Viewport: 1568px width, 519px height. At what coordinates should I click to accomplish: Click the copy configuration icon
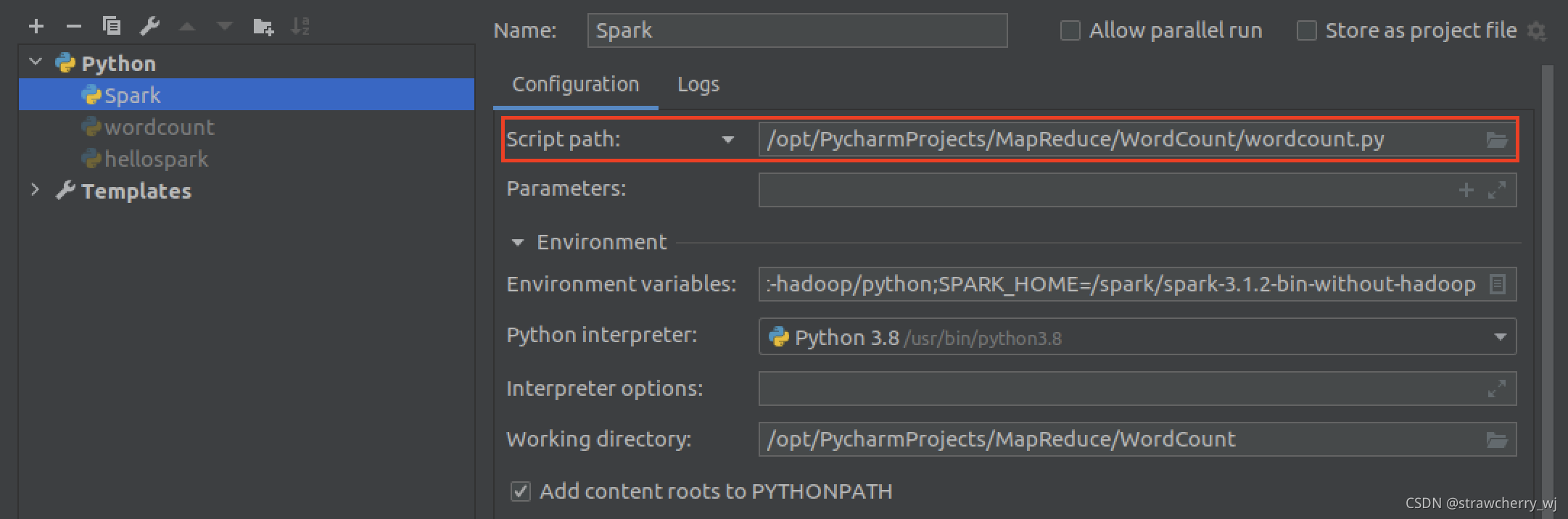pyautogui.click(x=112, y=27)
